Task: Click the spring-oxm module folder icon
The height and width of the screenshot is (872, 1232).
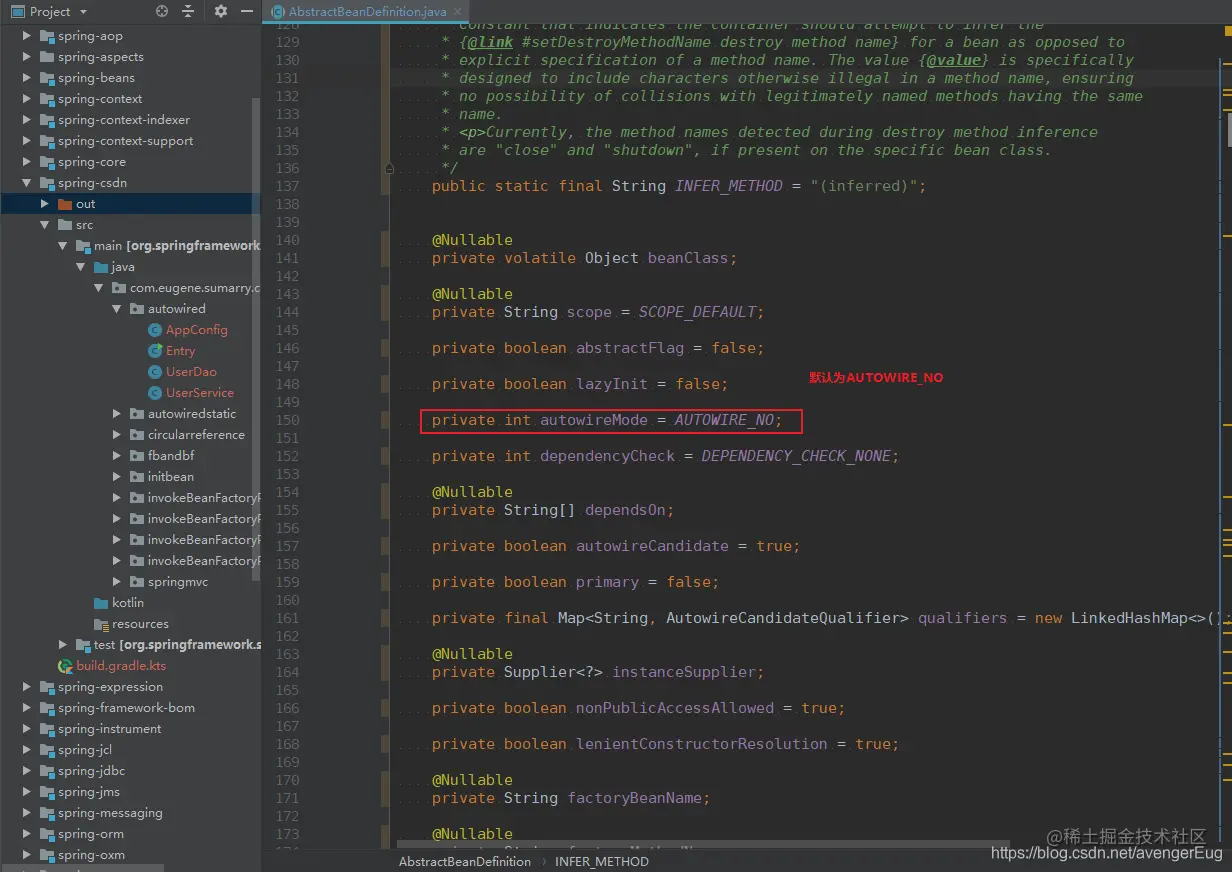Action: click(x=47, y=855)
